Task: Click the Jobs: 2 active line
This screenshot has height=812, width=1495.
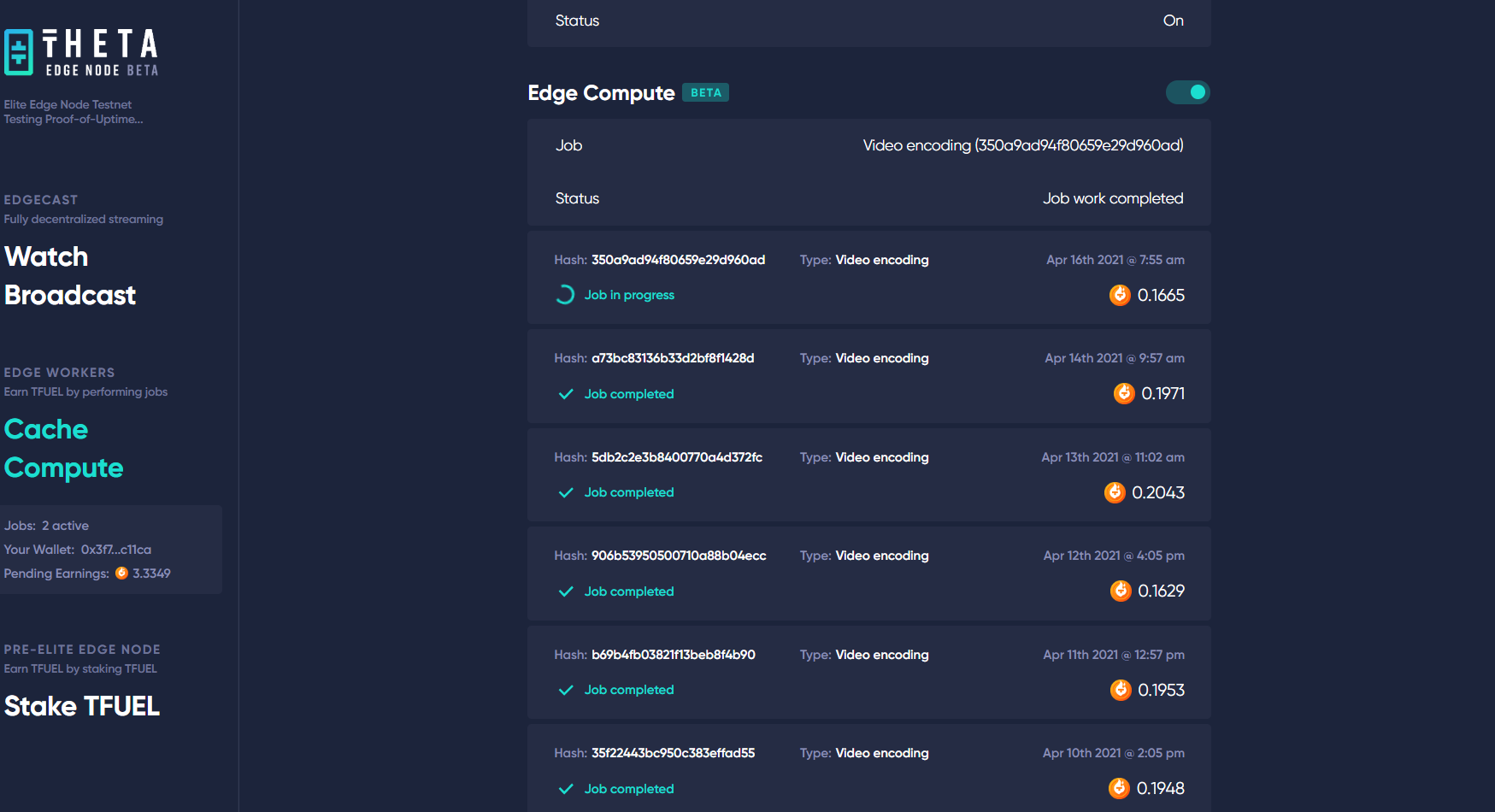Action: tap(46, 526)
